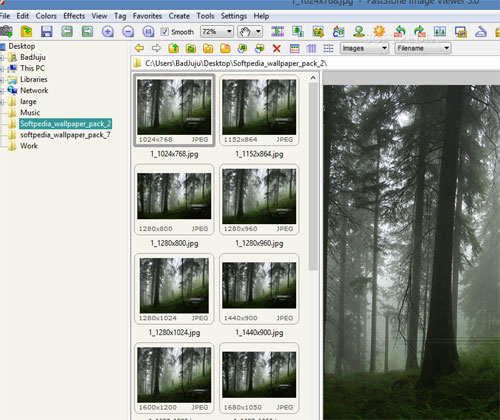The height and width of the screenshot is (420, 500).
Task: Open the Resize/Resample tool icon
Action: (298, 31)
